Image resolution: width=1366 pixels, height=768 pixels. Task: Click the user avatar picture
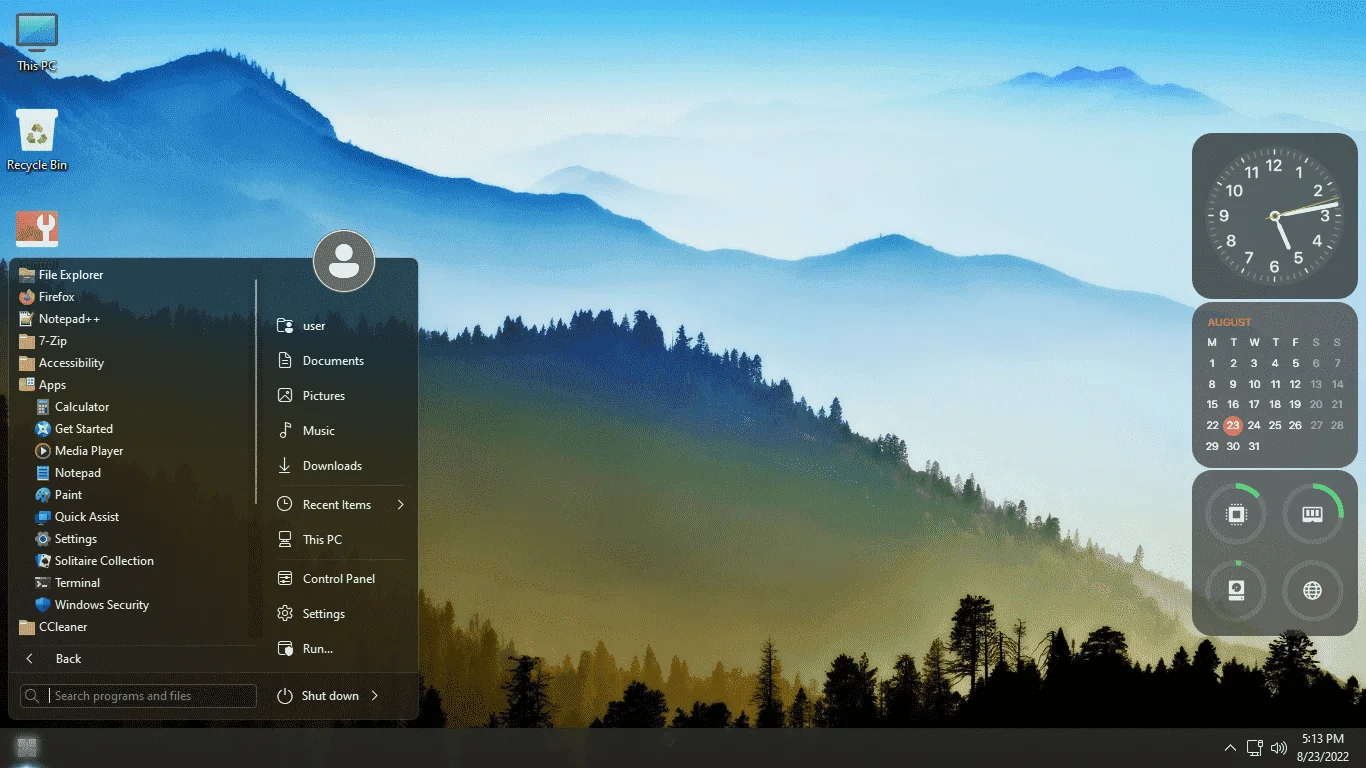[344, 261]
